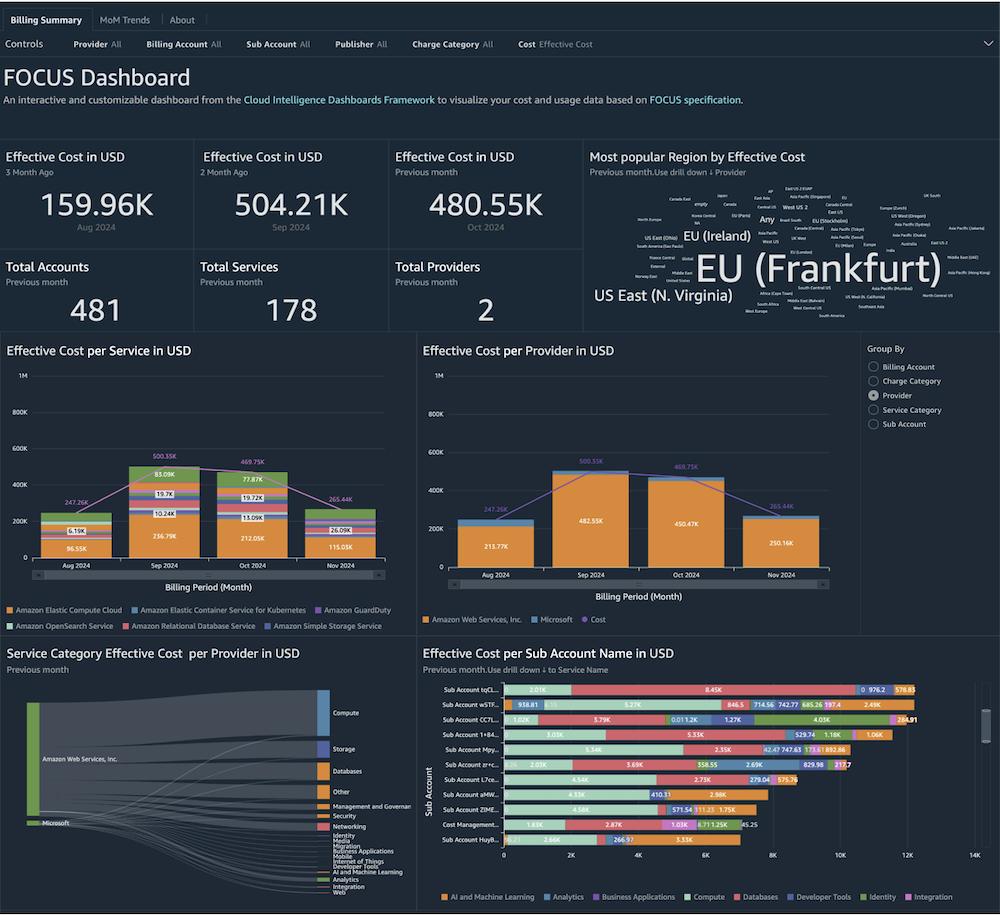
Task: Click right arrow of service chart scrollbar
Action: (380, 575)
